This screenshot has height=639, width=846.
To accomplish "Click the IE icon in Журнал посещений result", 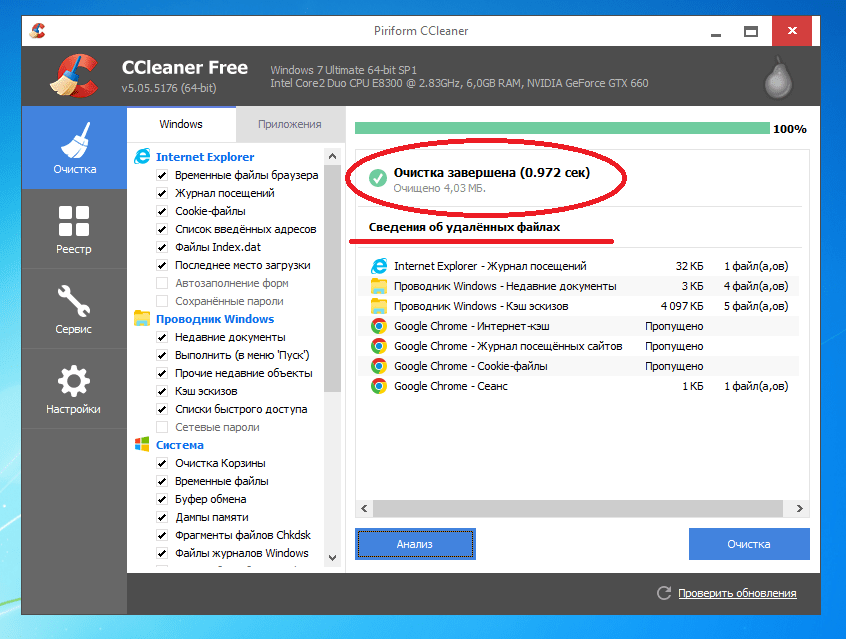I will [379, 266].
